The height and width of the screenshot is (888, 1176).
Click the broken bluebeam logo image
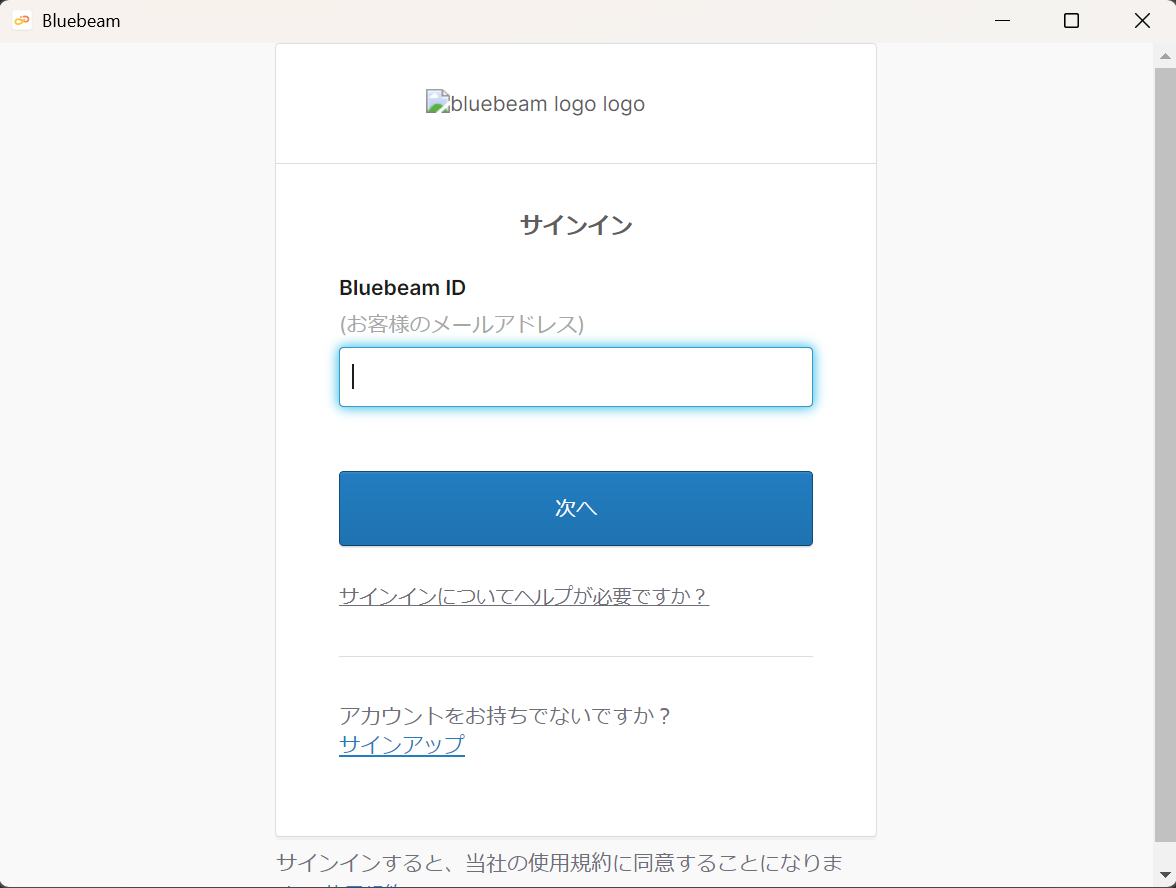[535, 103]
